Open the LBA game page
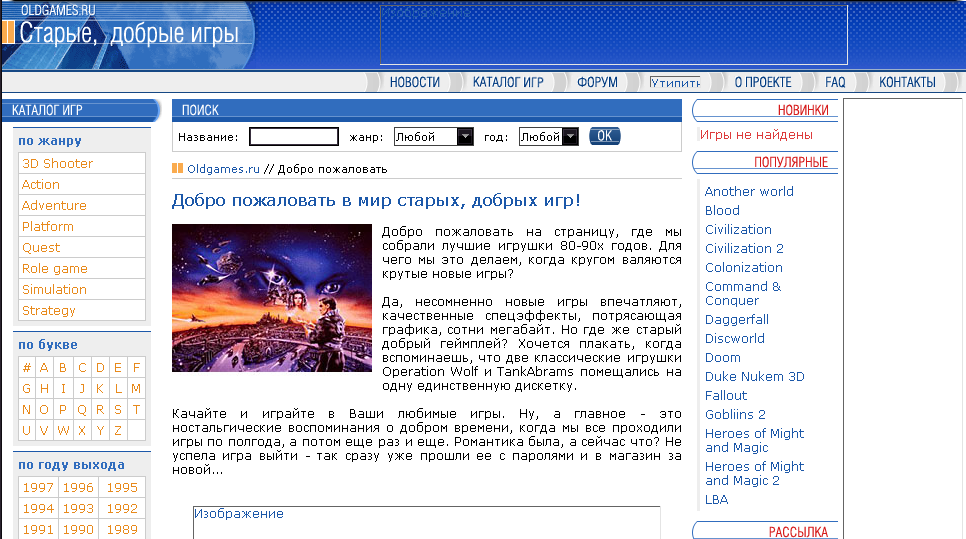966x539 pixels. (x=716, y=500)
